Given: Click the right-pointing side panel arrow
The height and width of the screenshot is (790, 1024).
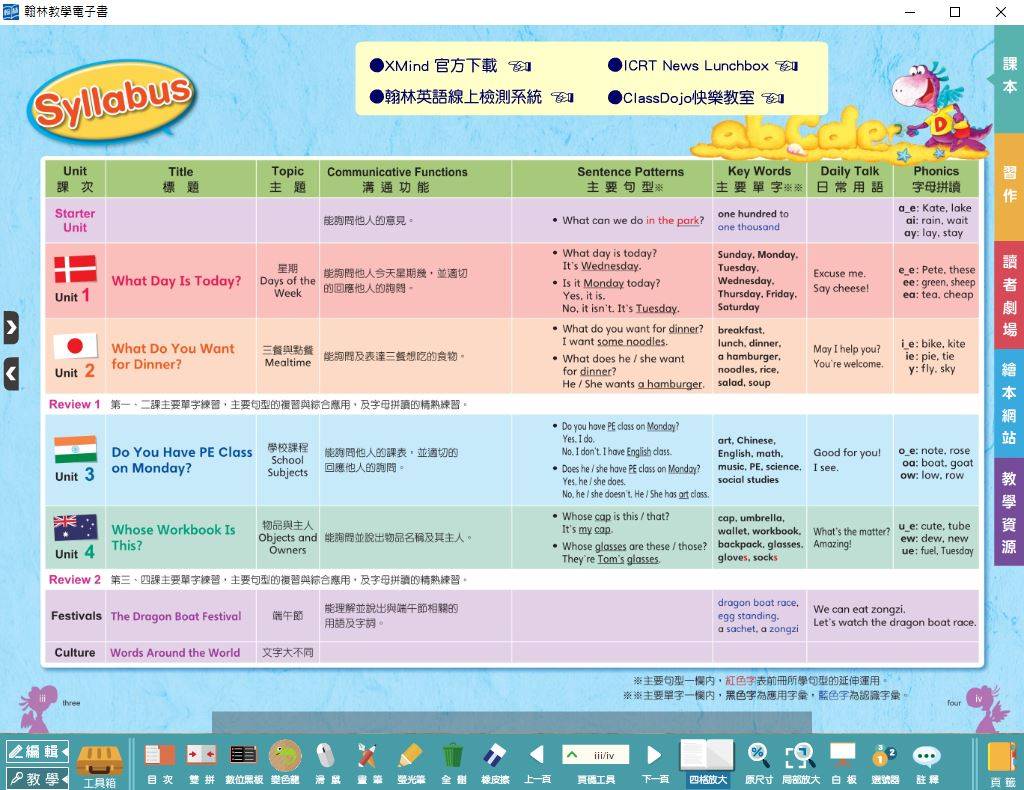Looking at the screenshot, I should pyautogui.click(x=11, y=327).
